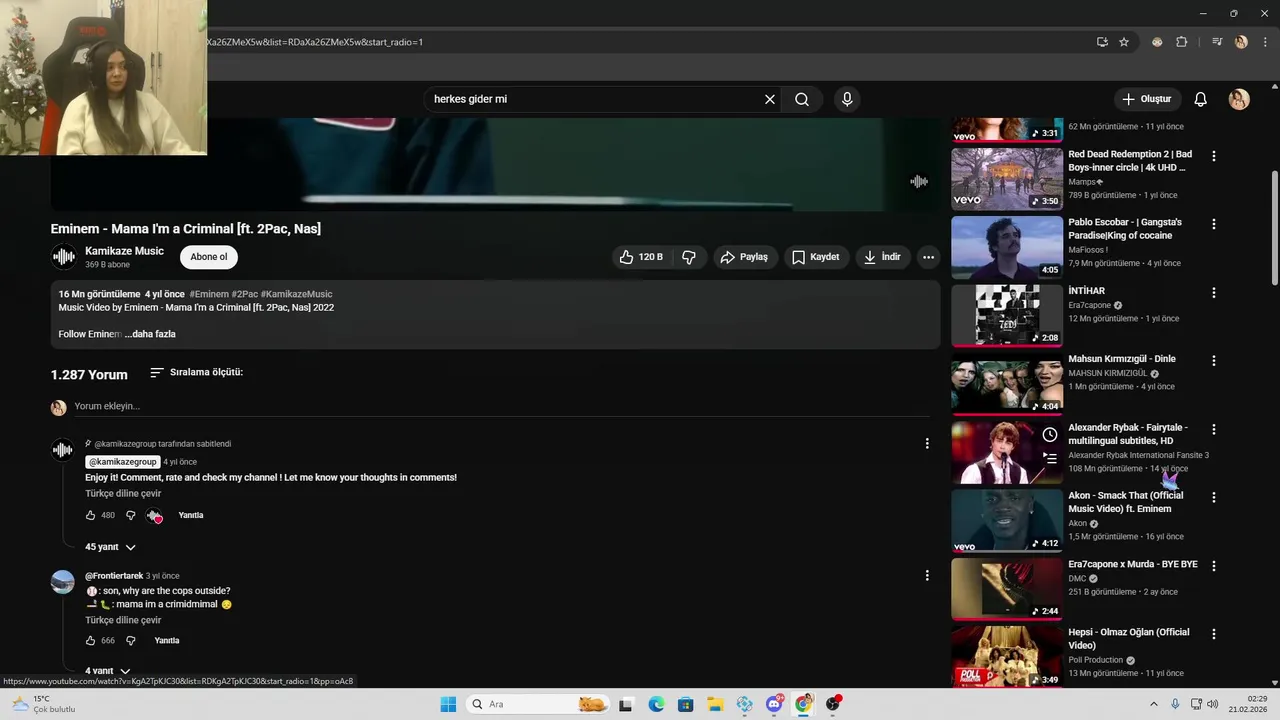This screenshot has height=720, width=1280.
Task: Dislike the @Frontiertarek comment
Action: tap(130, 640)
